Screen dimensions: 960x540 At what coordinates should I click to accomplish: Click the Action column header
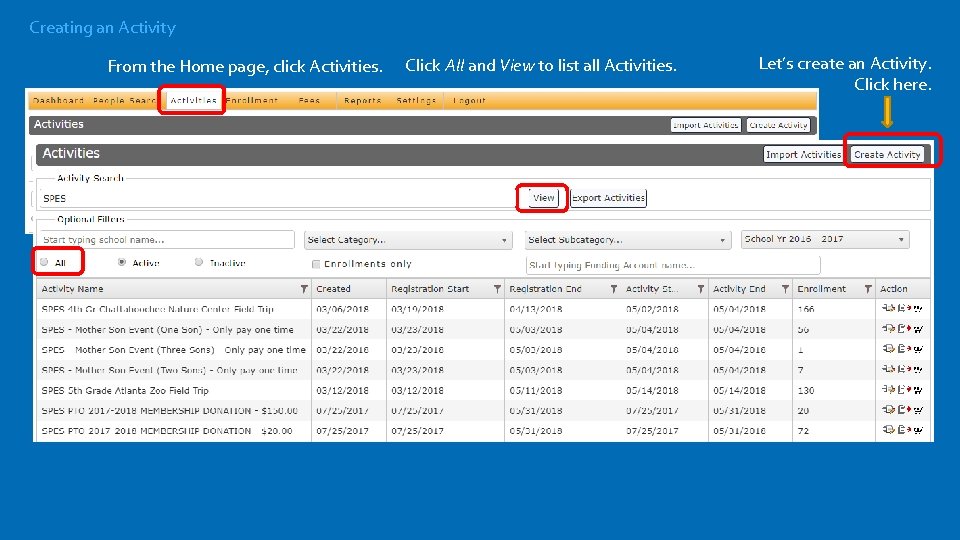[893, 289]
